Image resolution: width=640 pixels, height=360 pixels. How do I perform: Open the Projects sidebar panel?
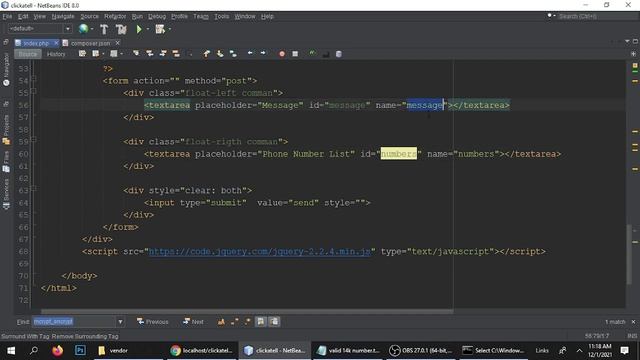pyautogui.click(x=6, y=129)
